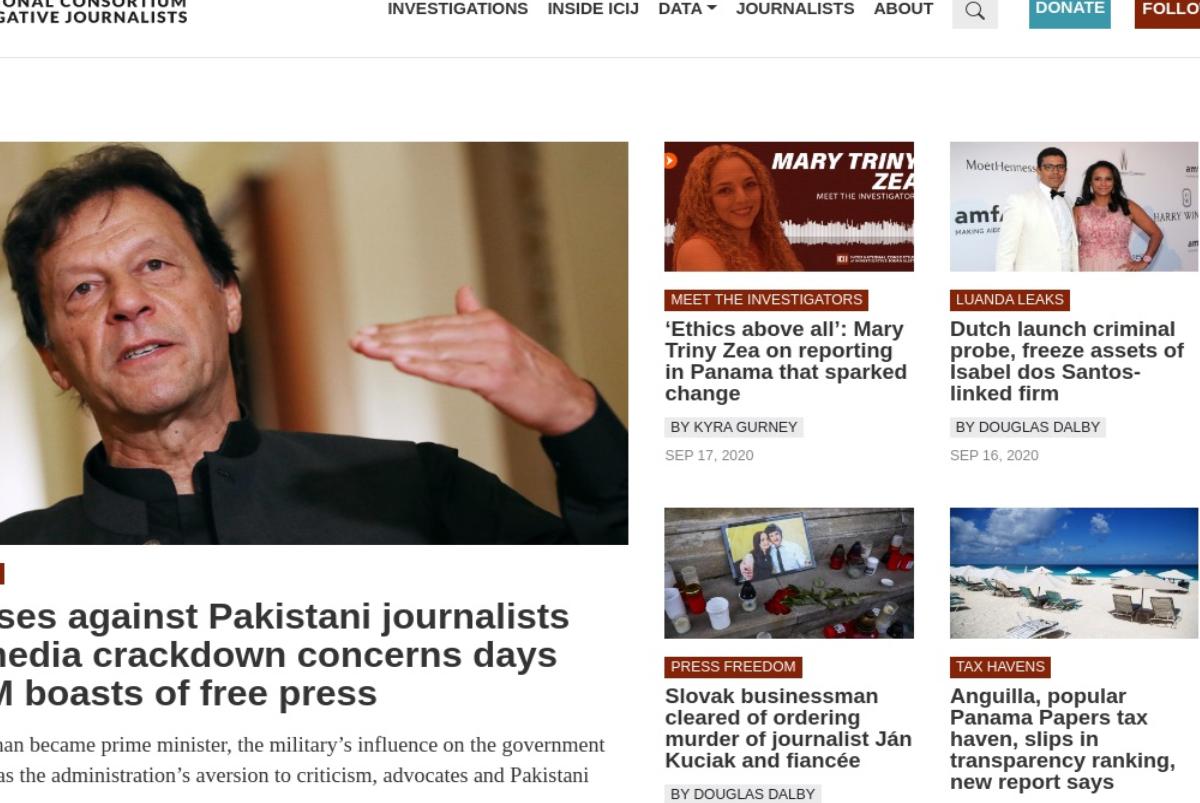Click the TAX HAVENS category tag

[1000, 667]
